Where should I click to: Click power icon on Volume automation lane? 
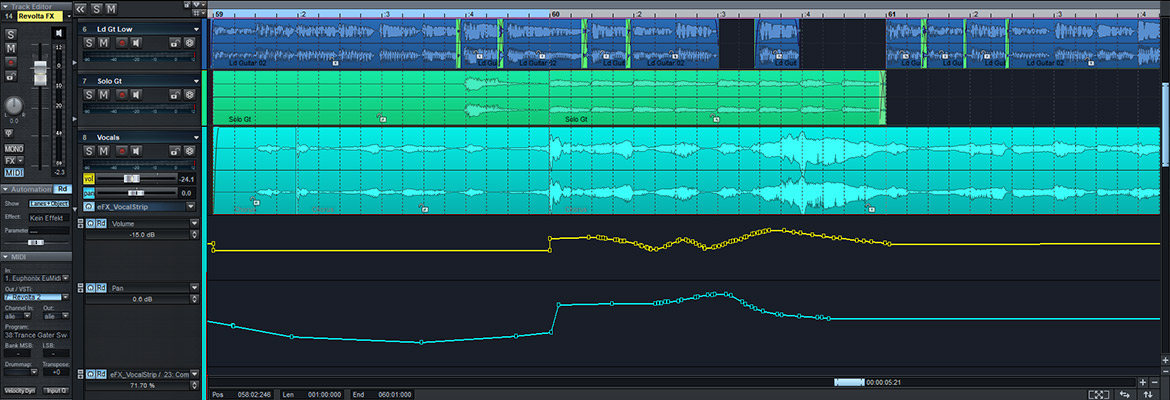(90, 223)
